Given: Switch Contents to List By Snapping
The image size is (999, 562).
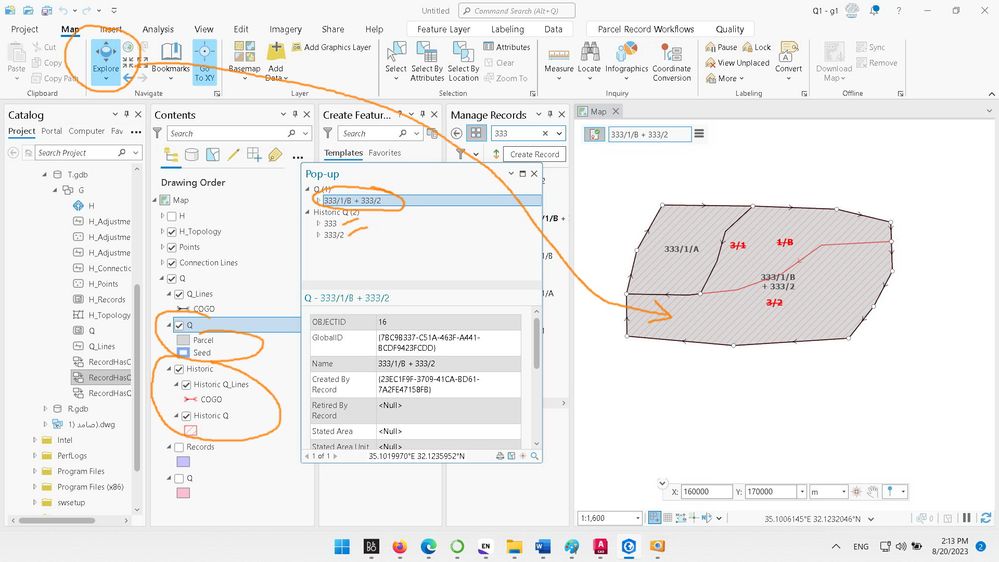Looking at the screenshot, I should pos(254,155).
